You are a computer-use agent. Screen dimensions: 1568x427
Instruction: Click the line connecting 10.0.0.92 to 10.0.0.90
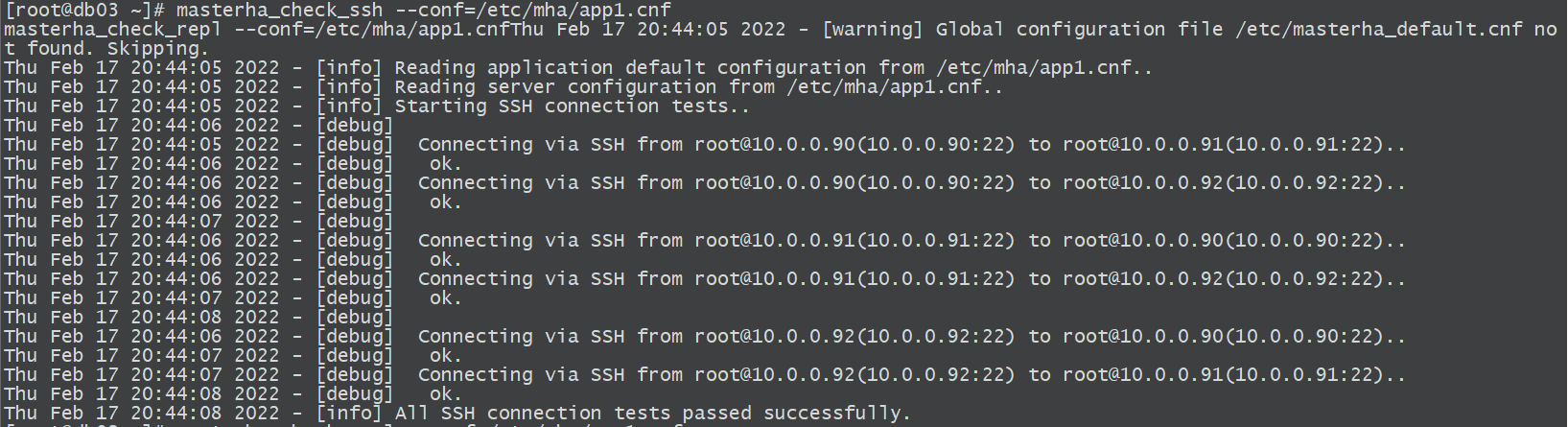tap(705, 336)
